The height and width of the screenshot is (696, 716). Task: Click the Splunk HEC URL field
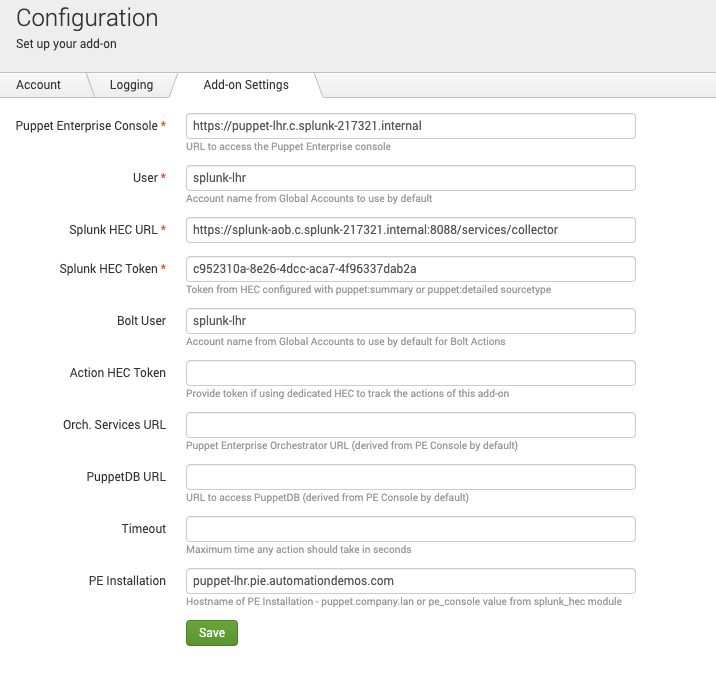[x=411, y=230]
